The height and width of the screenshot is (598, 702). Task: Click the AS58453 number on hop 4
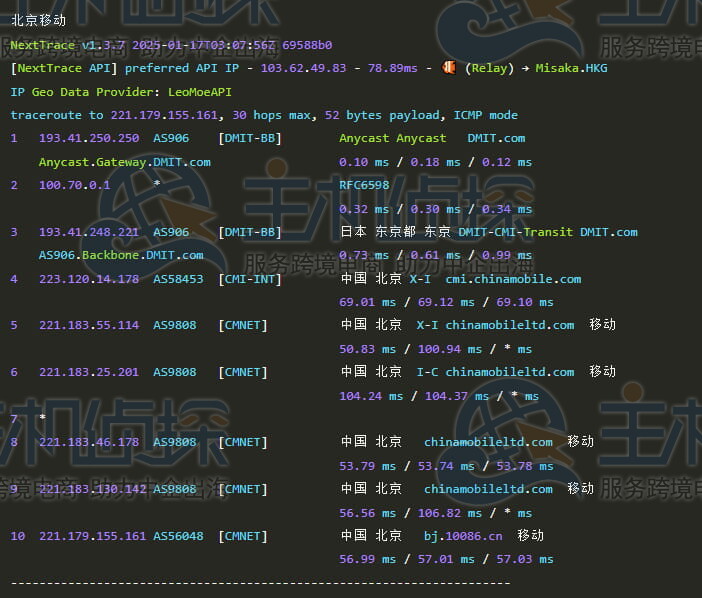178,279
